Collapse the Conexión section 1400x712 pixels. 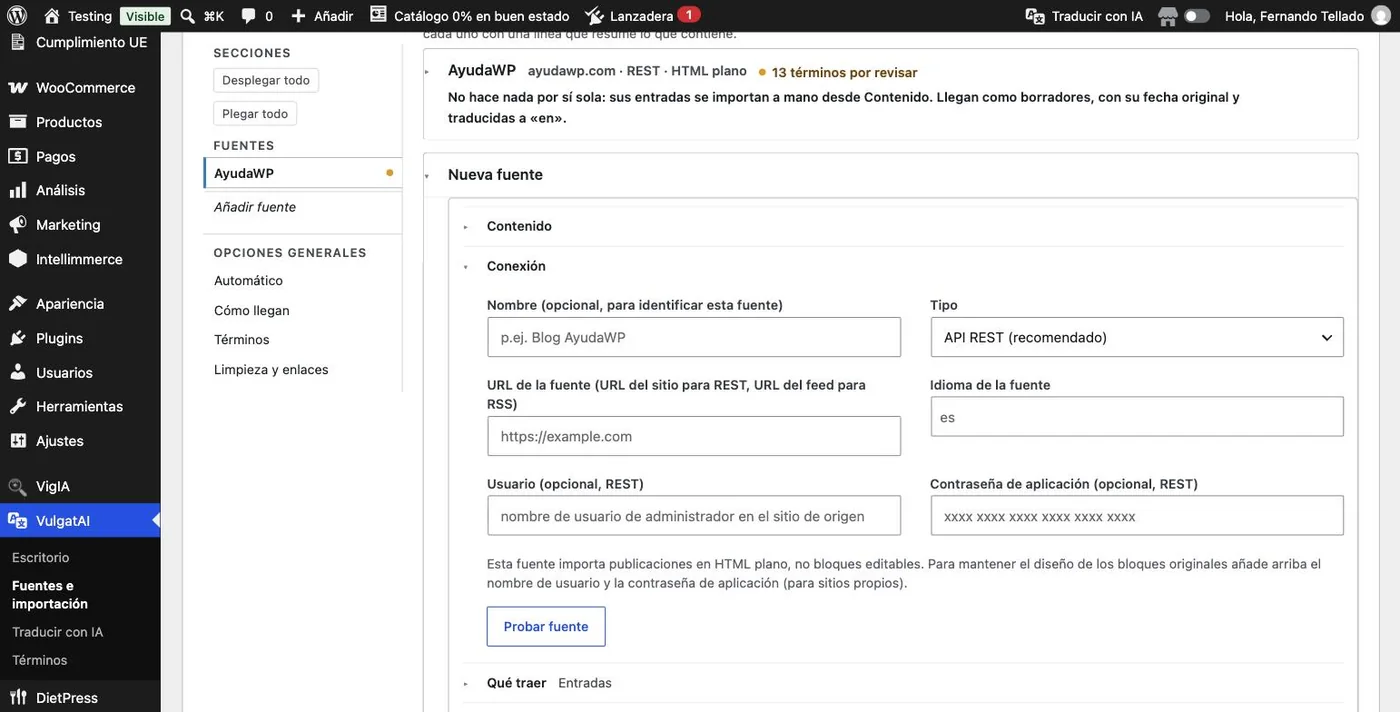516,266
